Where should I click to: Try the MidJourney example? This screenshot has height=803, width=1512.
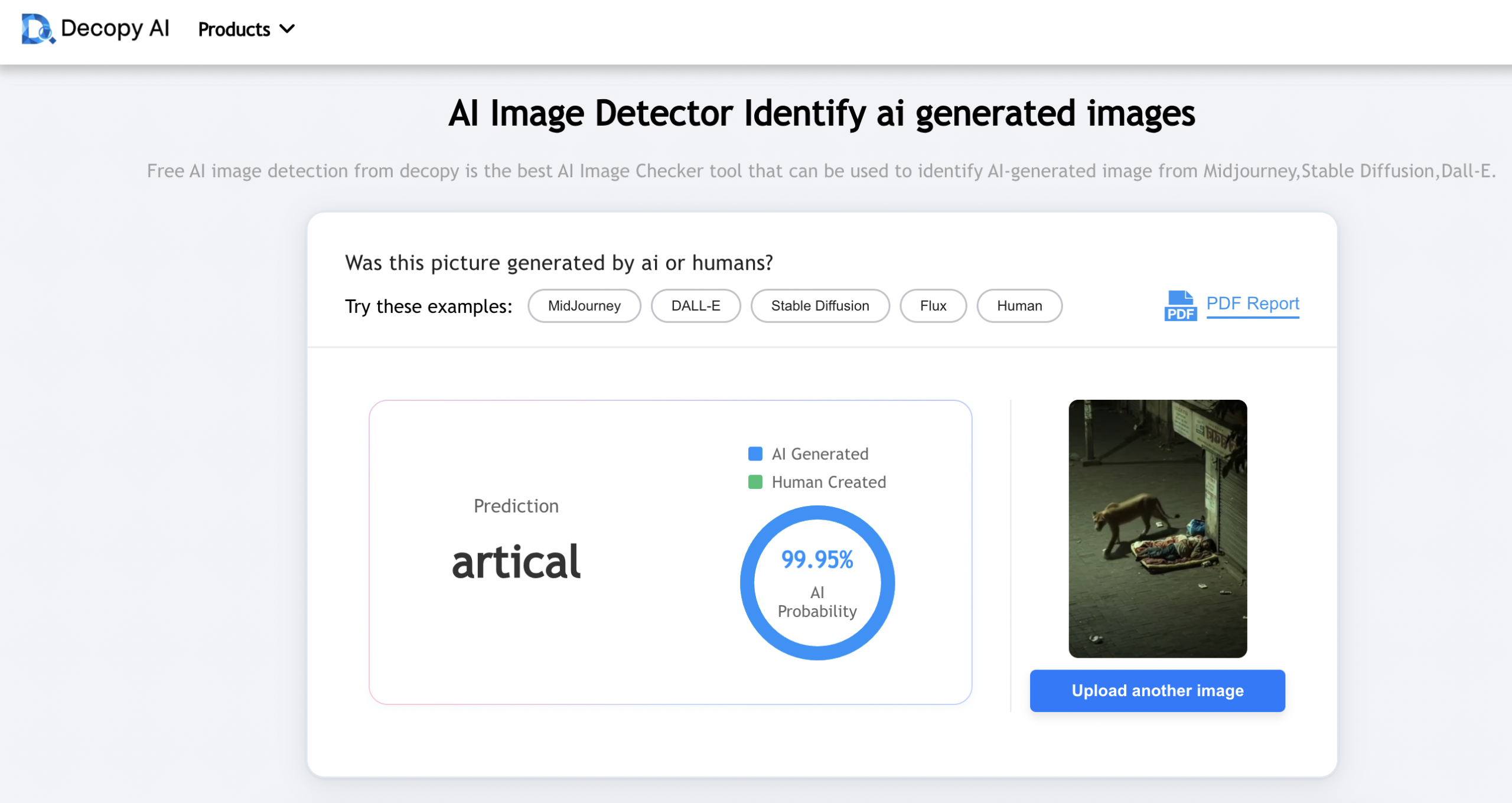click(x=584, y=306)
